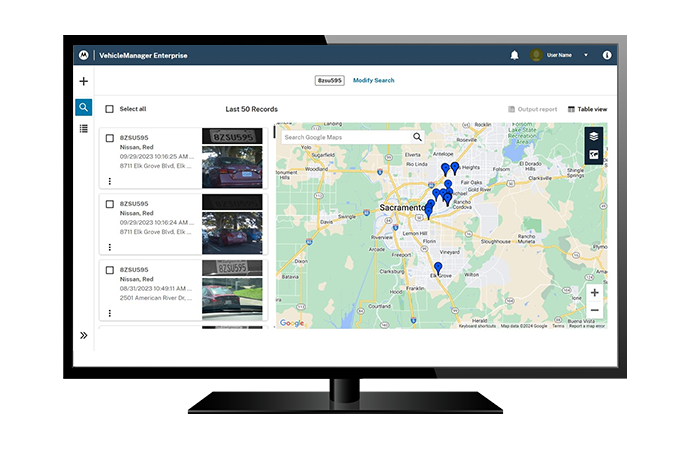Viewport: 690px width, 450px height.
Task: Click the plus icon in left sidebar
Action: (84, 81)
